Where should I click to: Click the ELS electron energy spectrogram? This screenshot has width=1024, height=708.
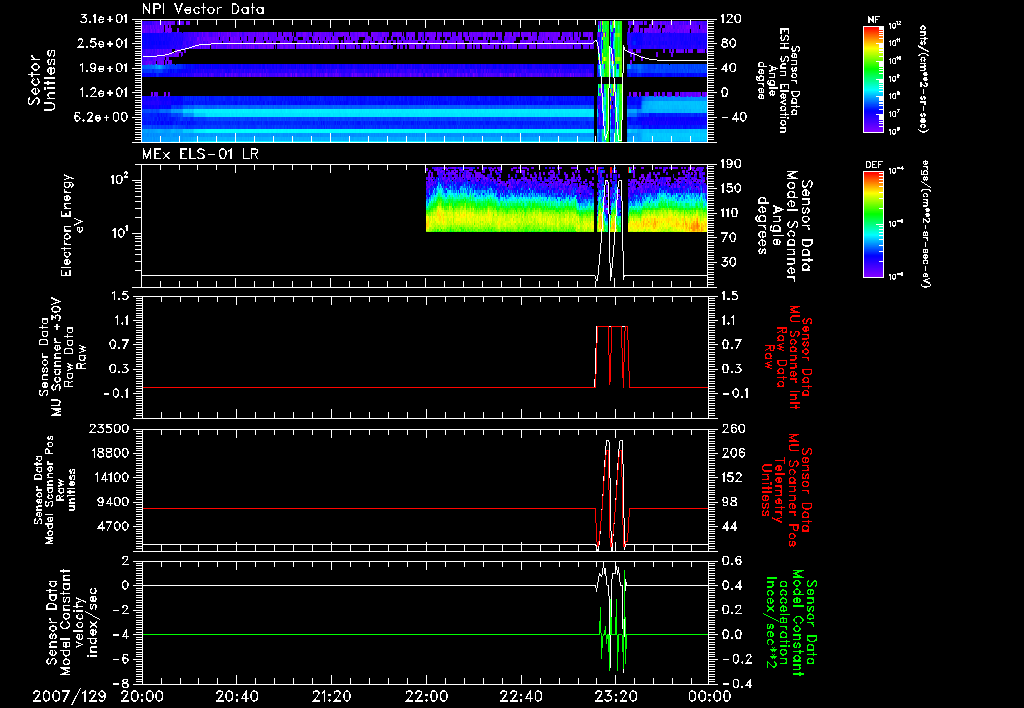point(566,199)
